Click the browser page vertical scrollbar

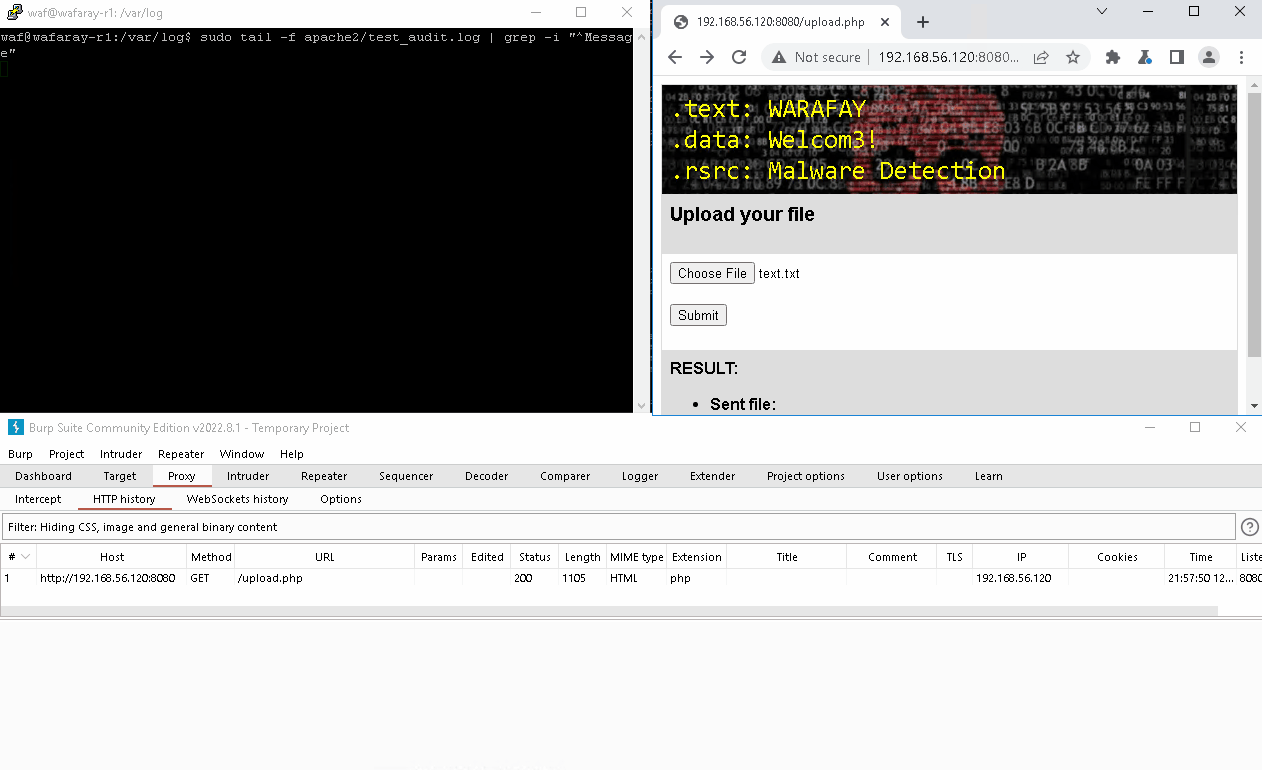(x=1254, y=227)
